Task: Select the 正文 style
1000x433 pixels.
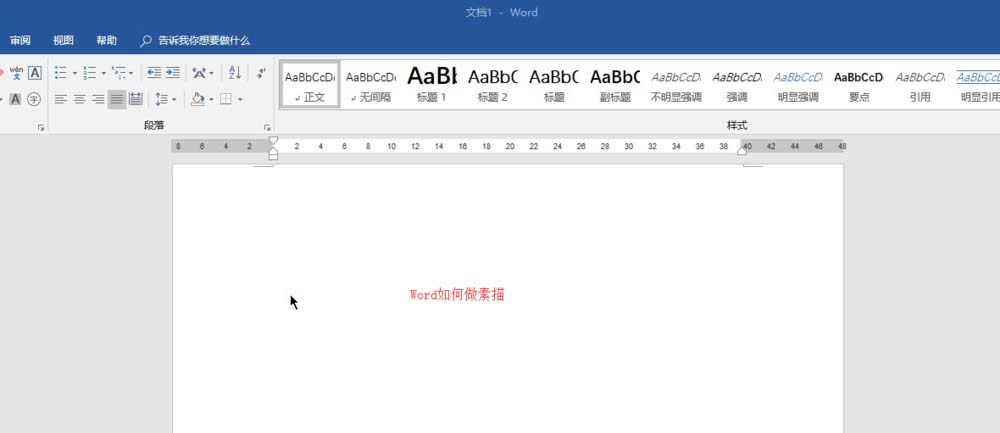Action: 310,85
